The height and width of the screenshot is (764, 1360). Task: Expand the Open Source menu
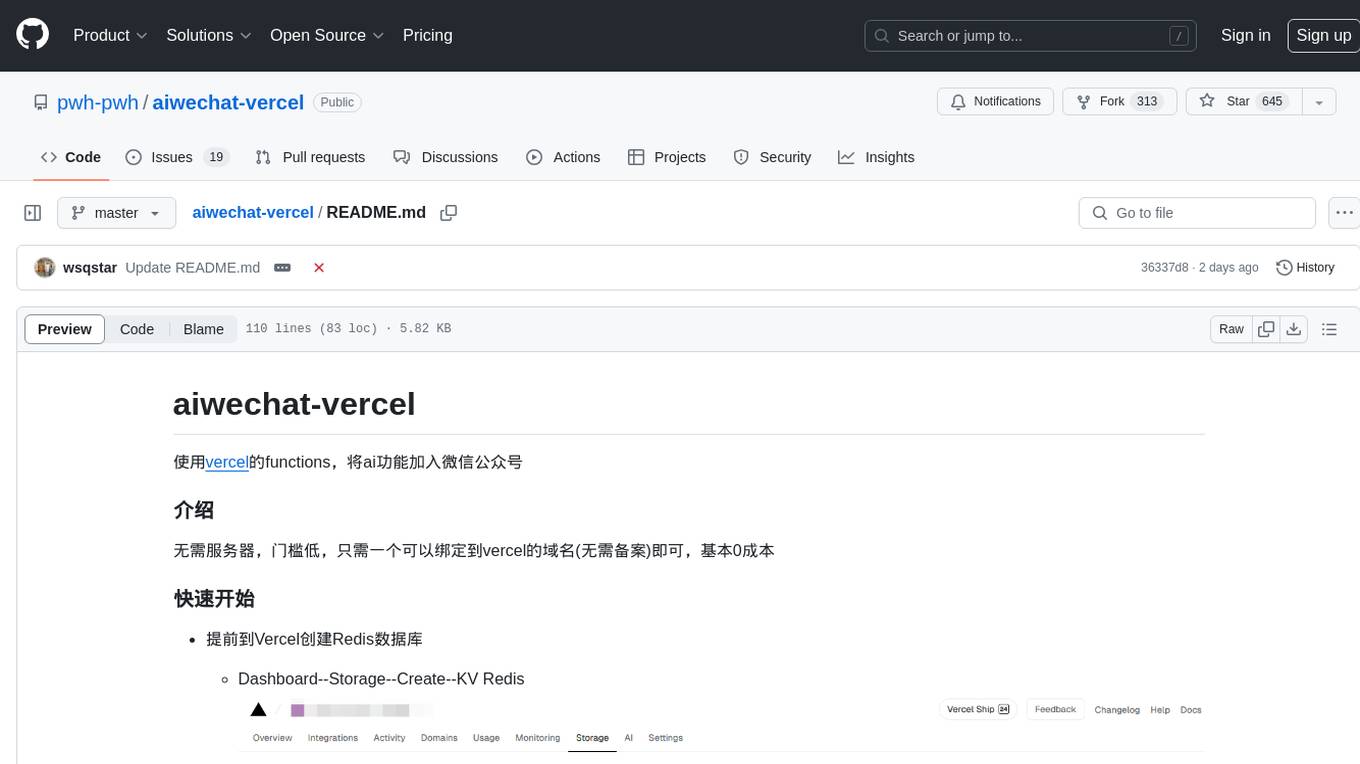327,35
